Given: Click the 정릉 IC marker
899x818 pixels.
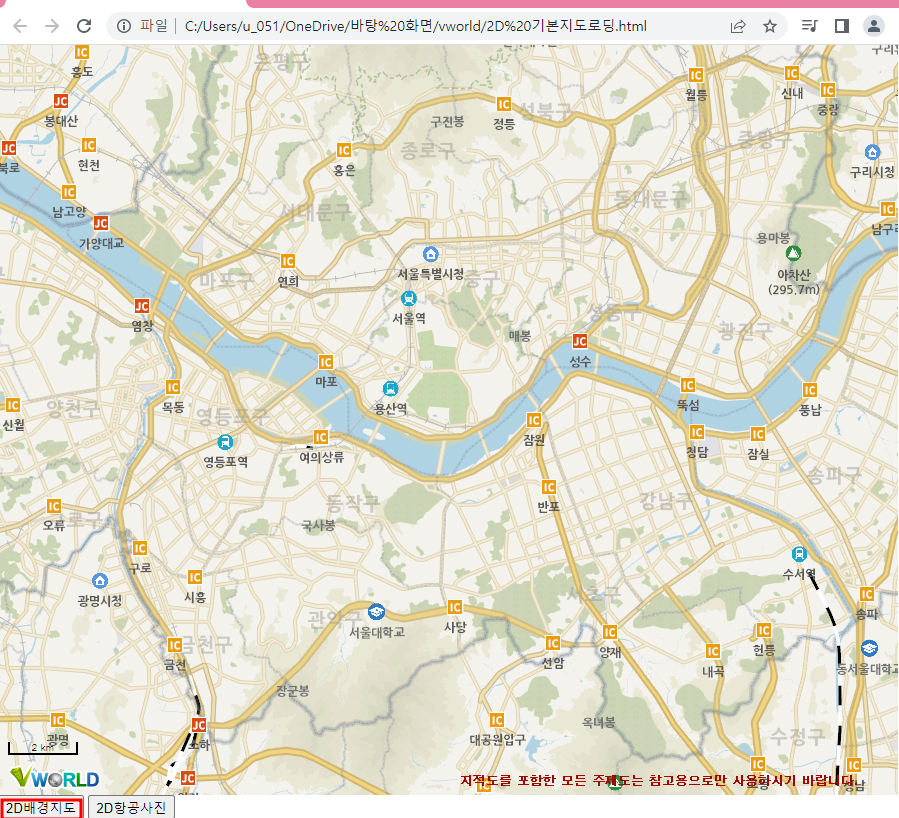Looking at the screenshot, I should [503, 104].
